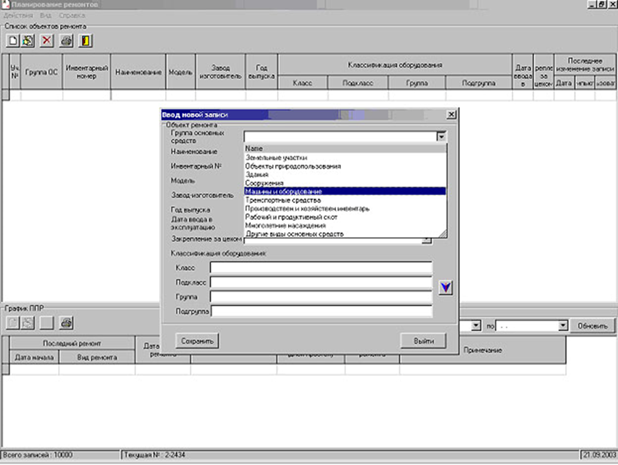Screen dimensions: 618x465
Task: Click the edit record toolbar icon
Action: click(28, 41)
